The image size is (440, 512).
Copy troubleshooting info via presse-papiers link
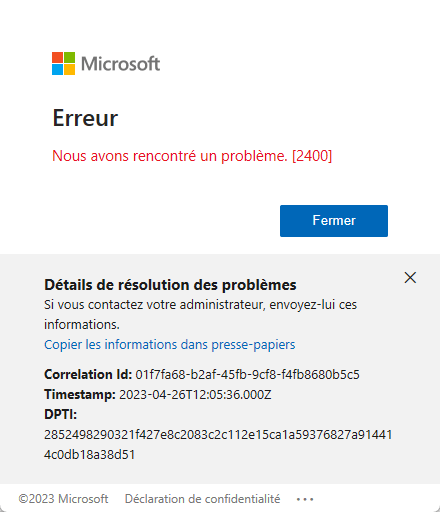[x=170, y=344]
